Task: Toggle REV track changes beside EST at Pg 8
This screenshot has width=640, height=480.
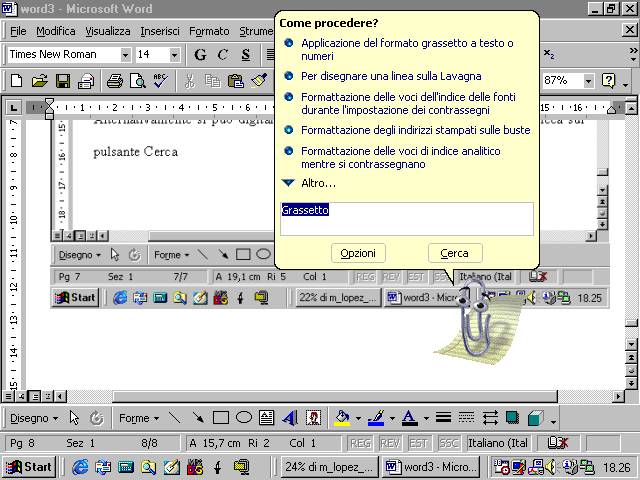Action: coord(389,443)
